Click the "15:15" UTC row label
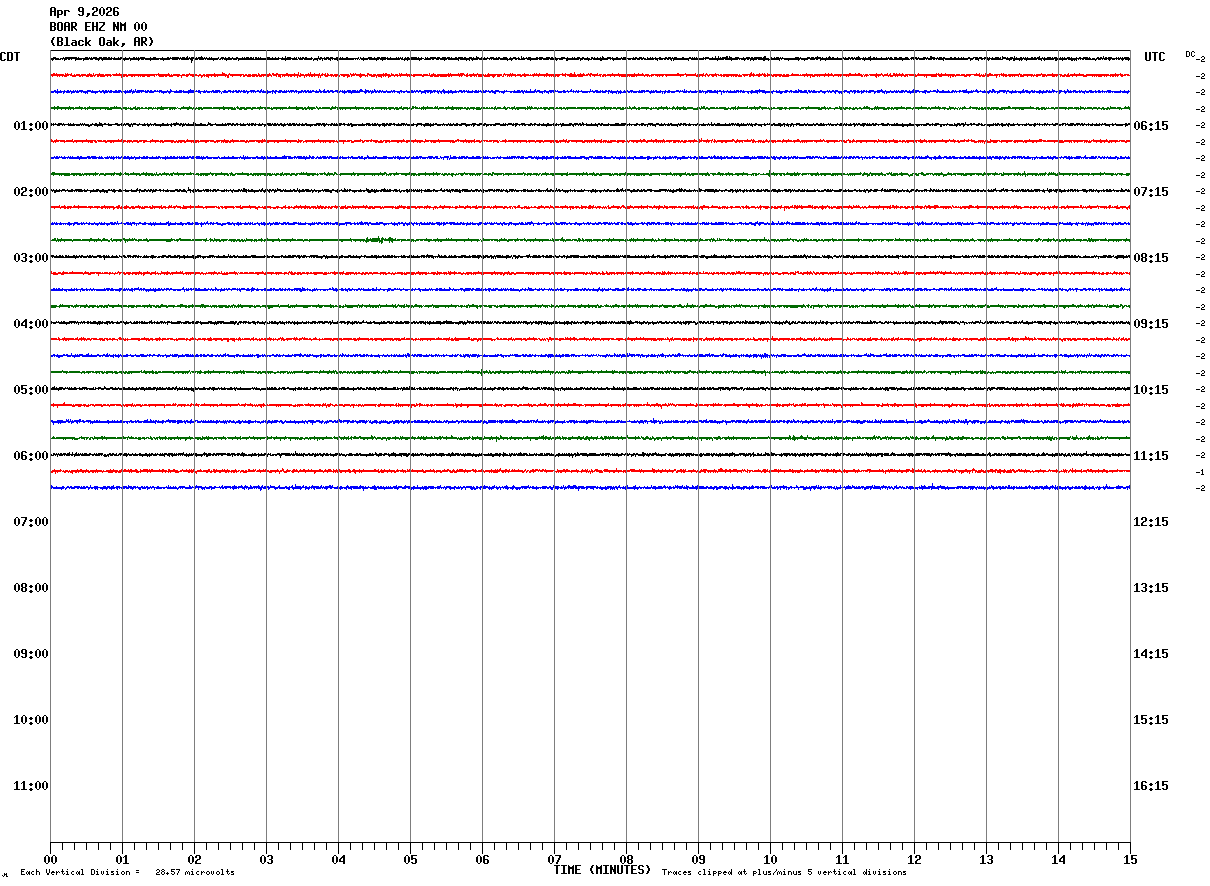The width and height of the screenshot is (1210, 886). [x=1151, y=720]
